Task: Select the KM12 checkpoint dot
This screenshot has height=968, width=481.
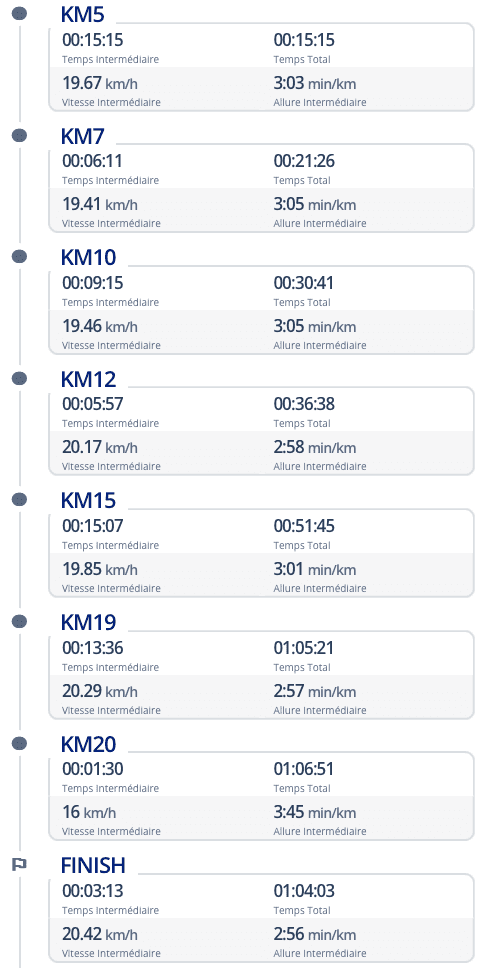Action: pyautogui.click(x=20, y=378)
